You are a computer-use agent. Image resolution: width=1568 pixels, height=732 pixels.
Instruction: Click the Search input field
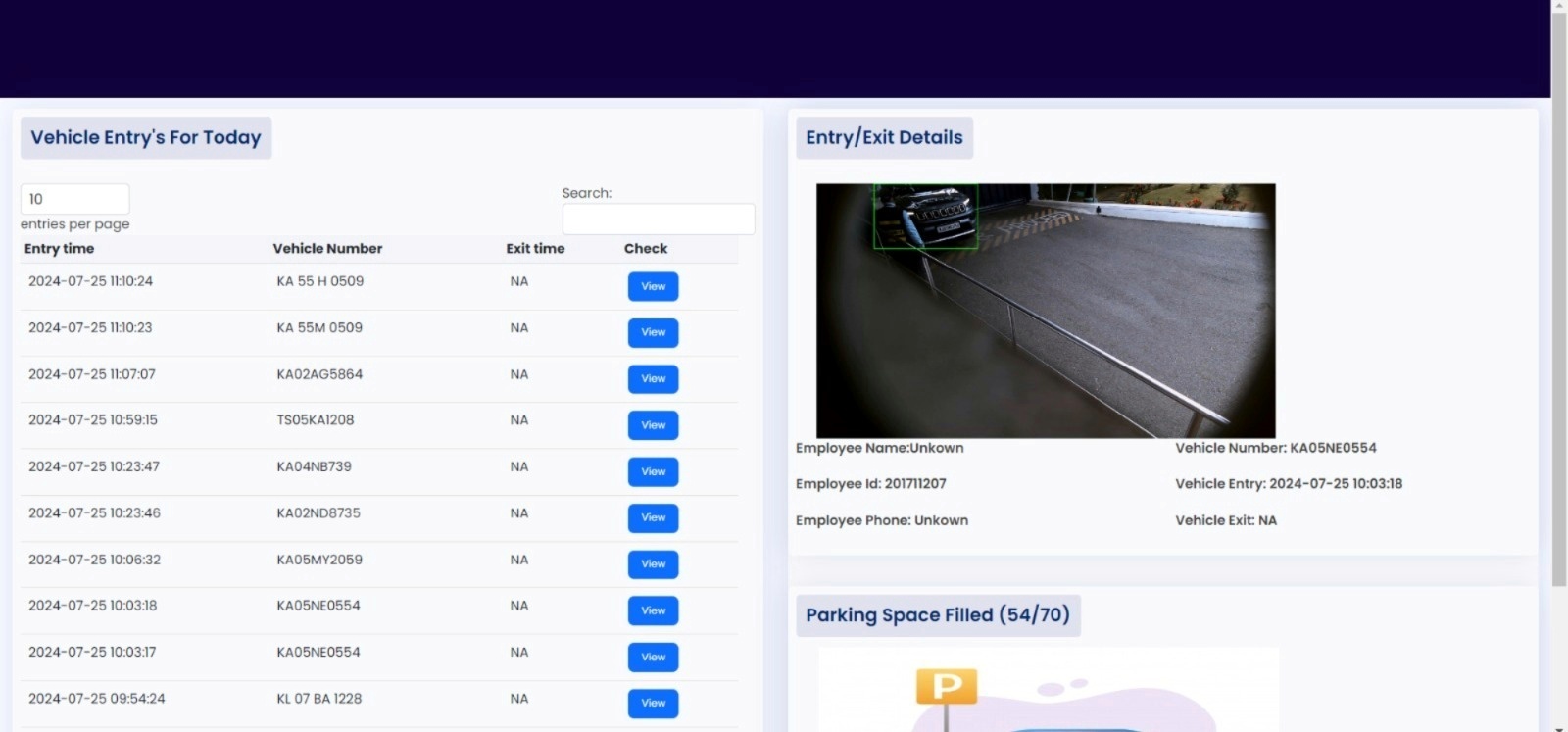click(x=658, y=219)
